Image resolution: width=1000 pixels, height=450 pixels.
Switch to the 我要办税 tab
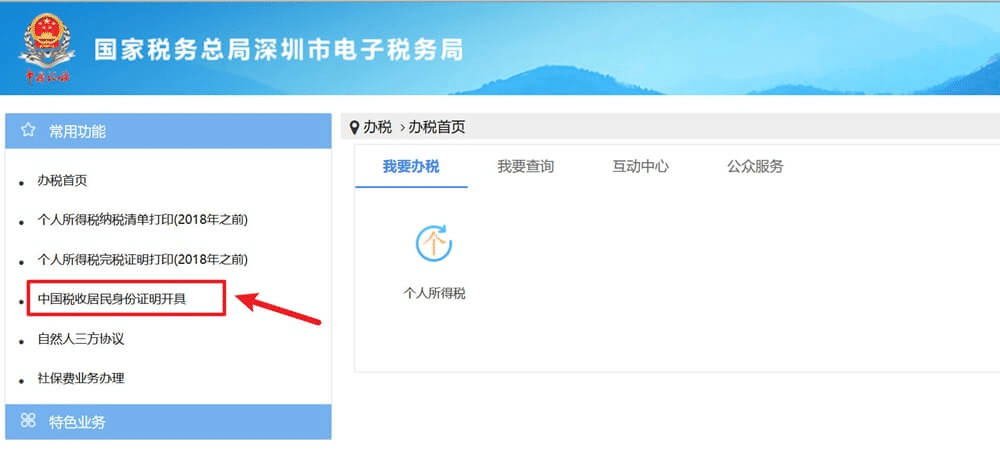tap(411, 167)
